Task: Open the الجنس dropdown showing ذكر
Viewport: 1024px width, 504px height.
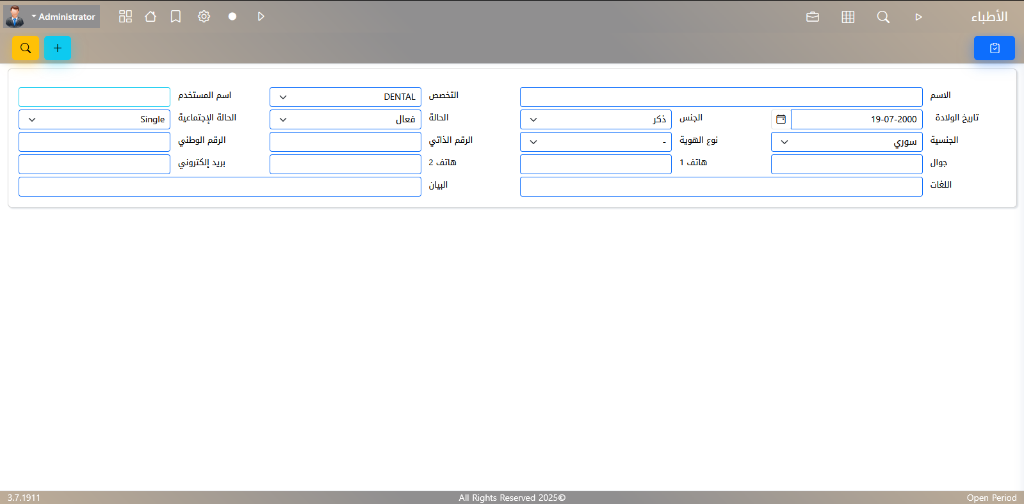Action: point(595,119)
